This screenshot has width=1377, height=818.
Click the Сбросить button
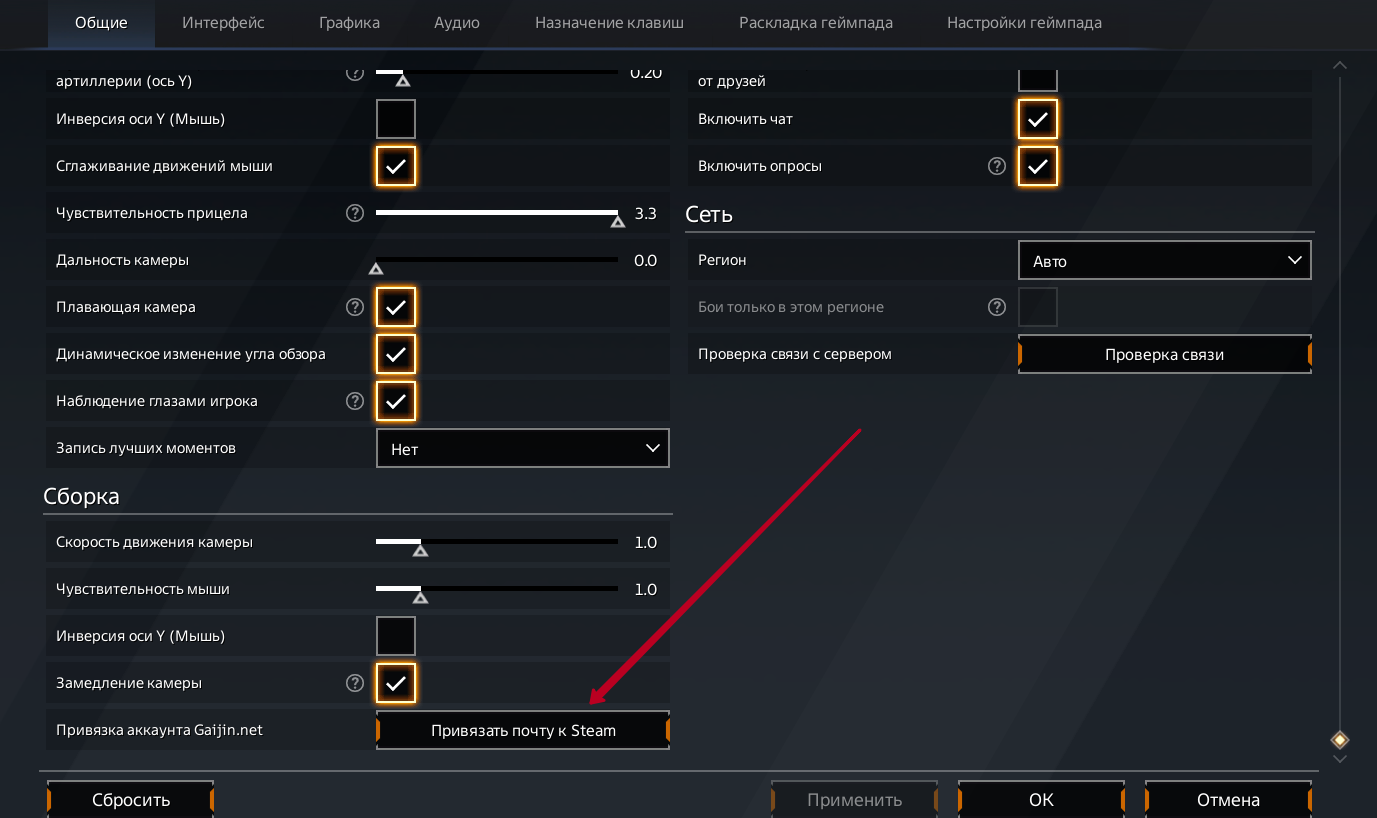[x=131, y=800]
